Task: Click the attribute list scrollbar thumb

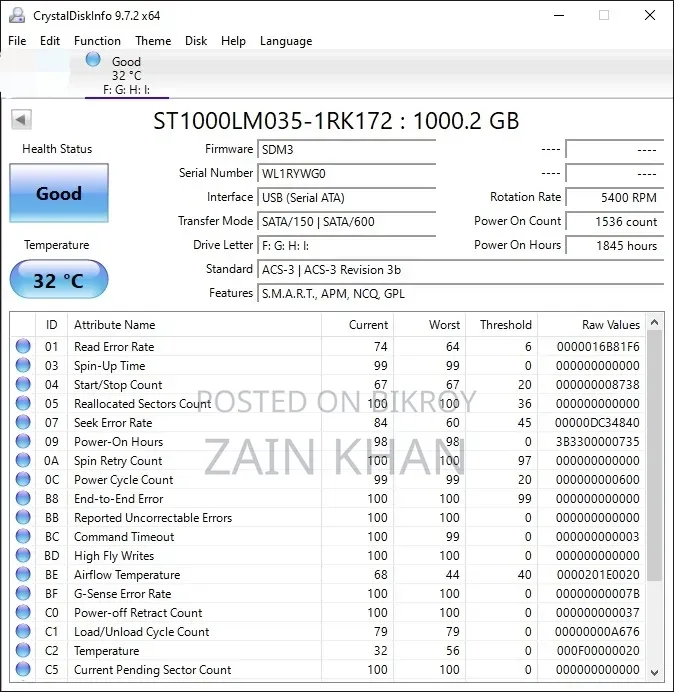Action: 655,455
